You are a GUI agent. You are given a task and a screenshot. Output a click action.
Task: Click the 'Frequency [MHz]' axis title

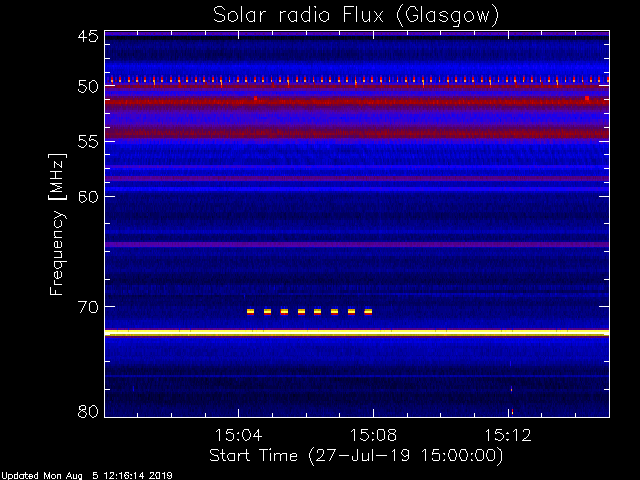coord(57,224)
